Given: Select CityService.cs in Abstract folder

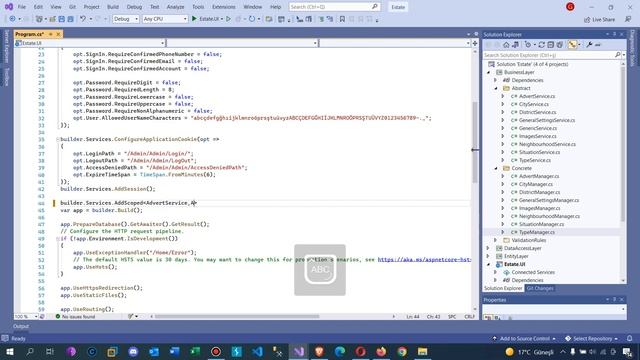Looking at the screenshot, I should [x=533, y=104].
